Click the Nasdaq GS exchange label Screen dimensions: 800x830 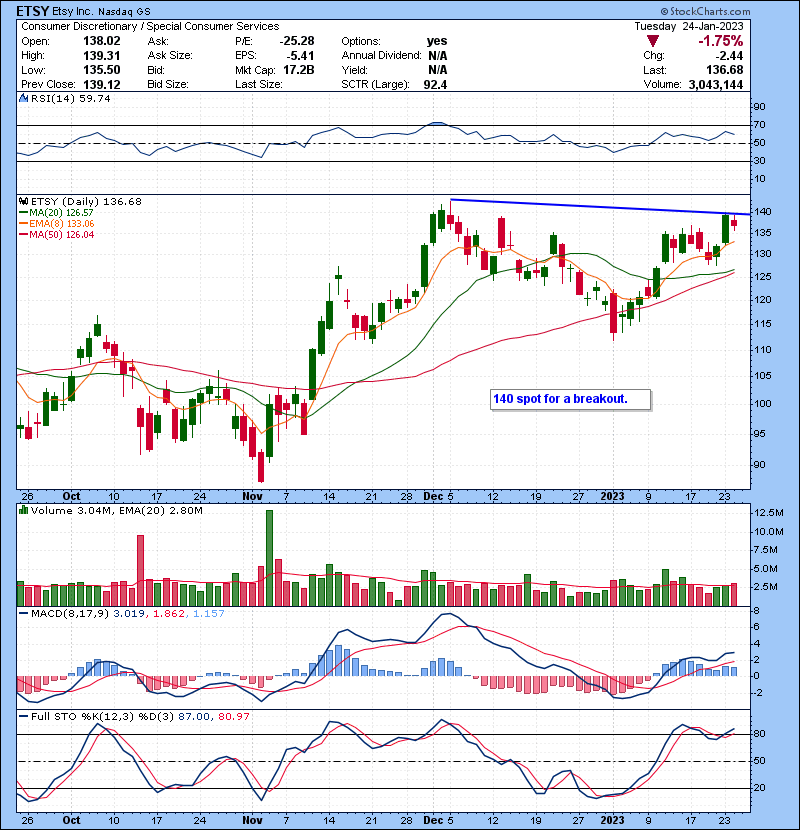point(125,12)
